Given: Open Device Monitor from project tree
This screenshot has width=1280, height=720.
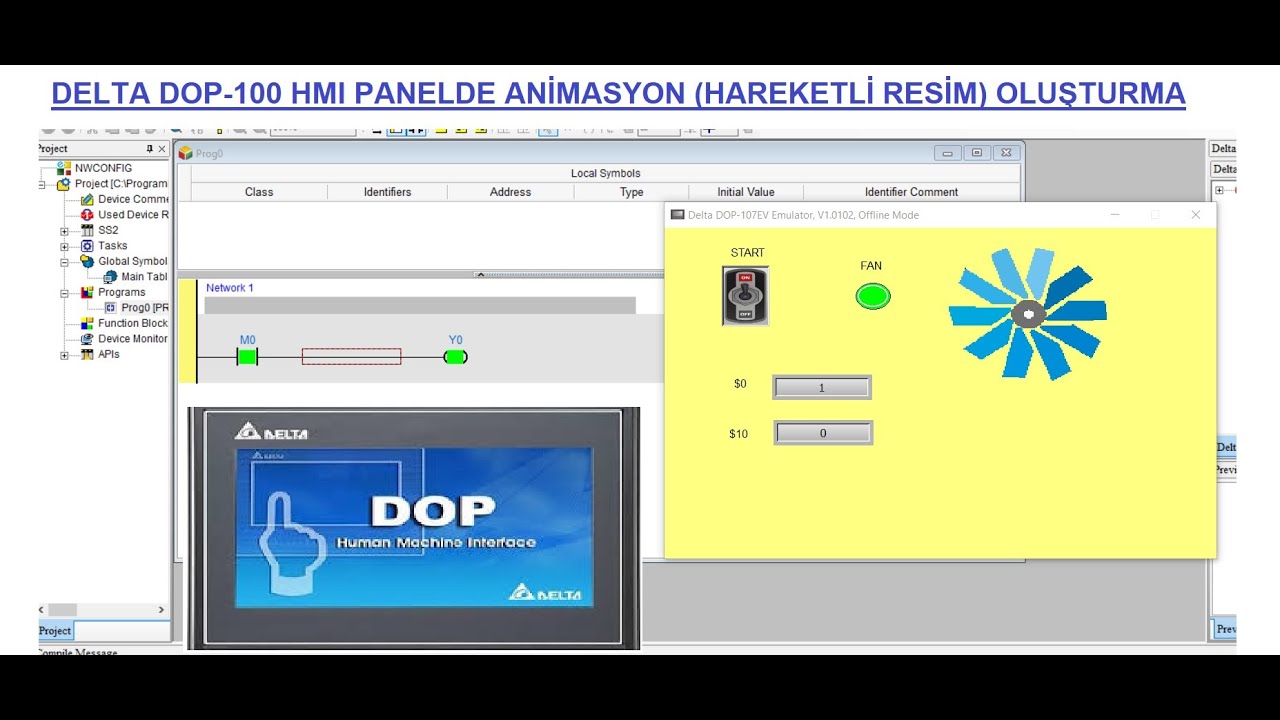Looking at the screenshot, I should [x=132, y=339].
